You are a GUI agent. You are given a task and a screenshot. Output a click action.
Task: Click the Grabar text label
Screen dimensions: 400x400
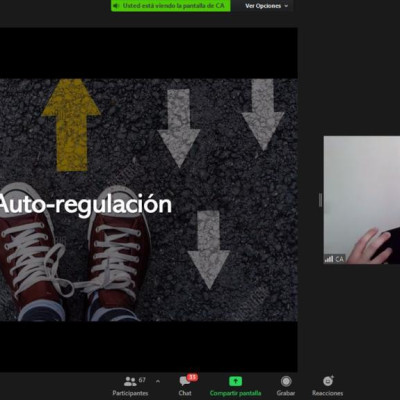point(286,393)
